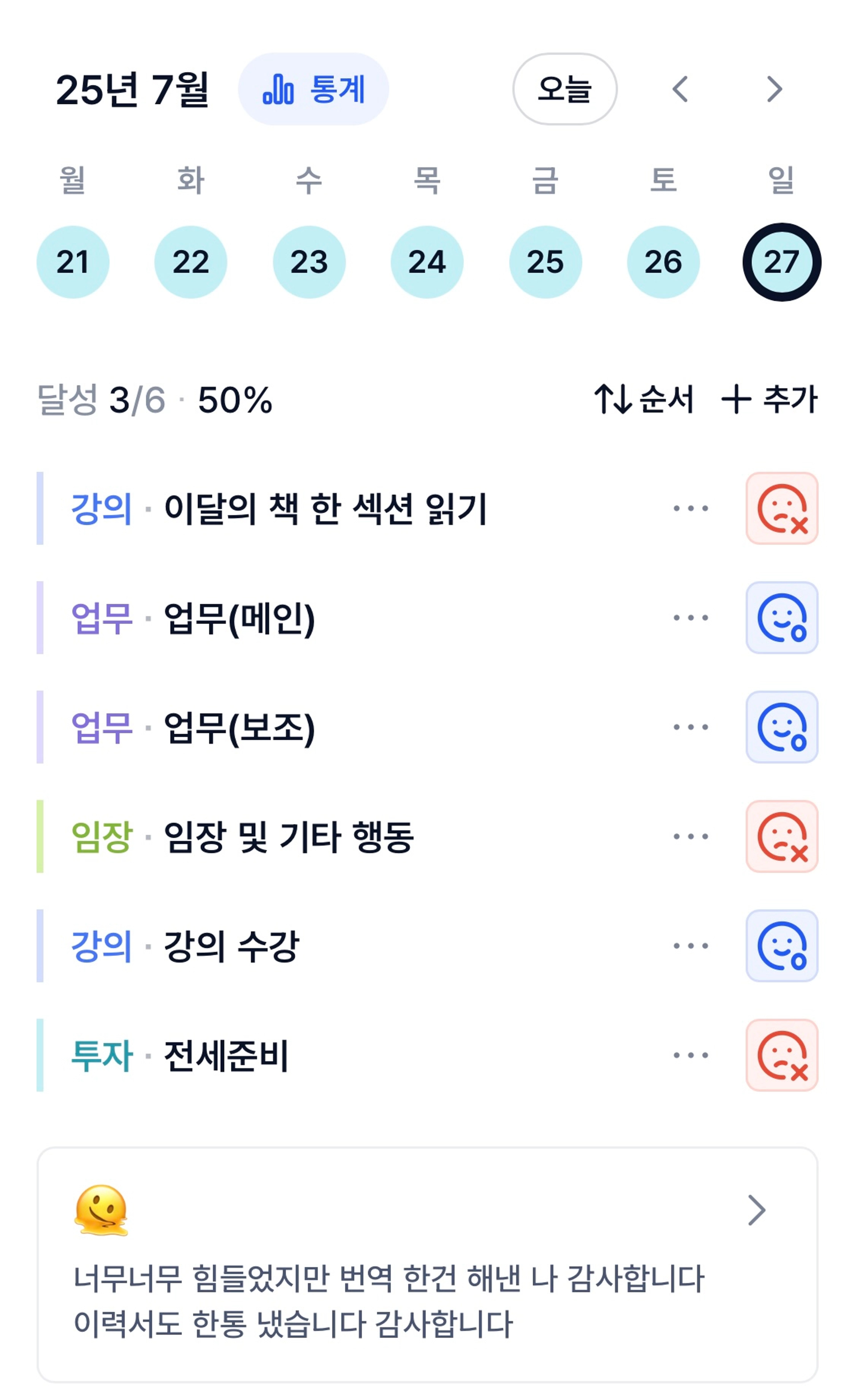Toggle sad-face status for 이달의 책 한 섹션 읽기

coord(782,508)
